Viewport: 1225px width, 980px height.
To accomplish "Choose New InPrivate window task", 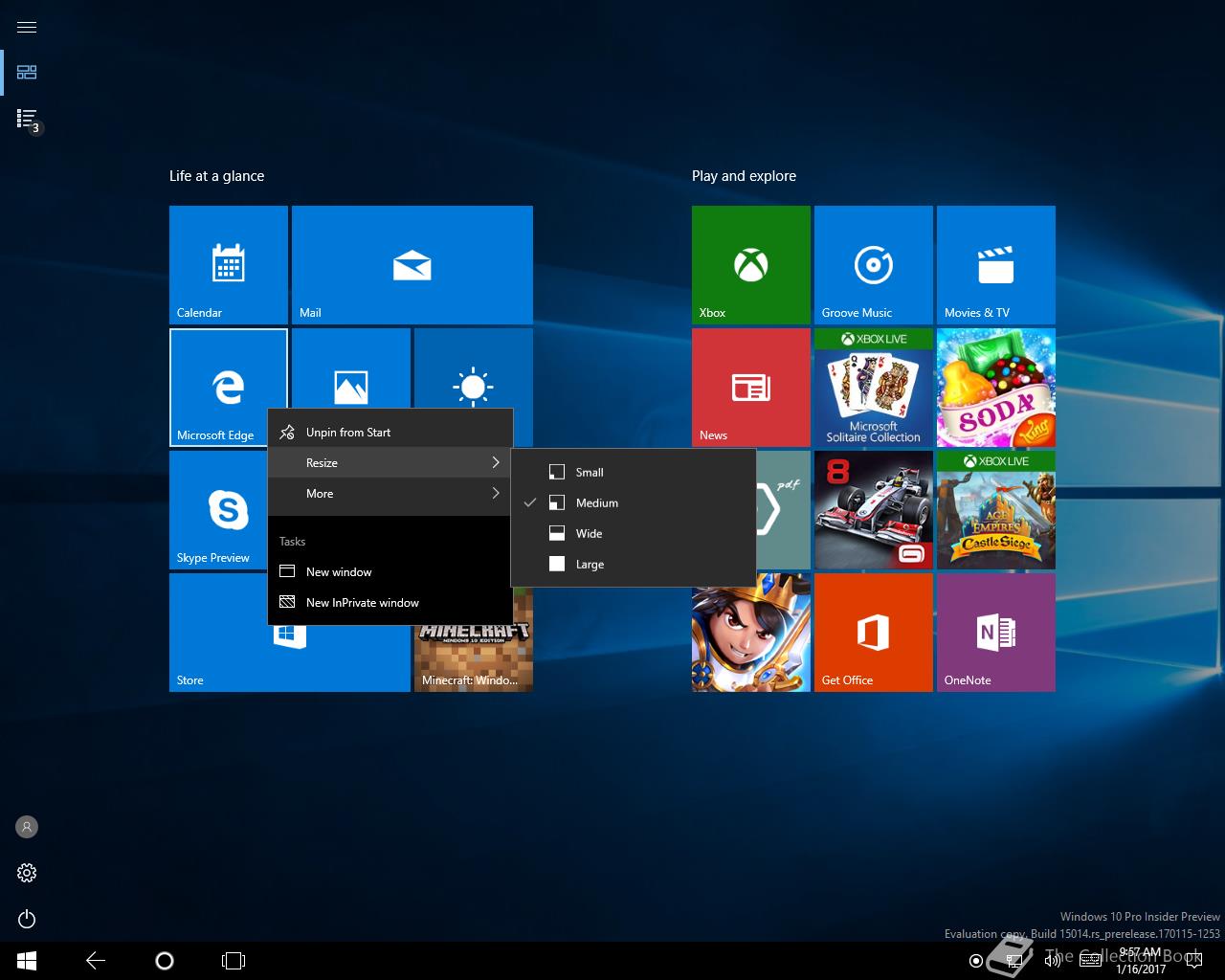I will point(390,602).
